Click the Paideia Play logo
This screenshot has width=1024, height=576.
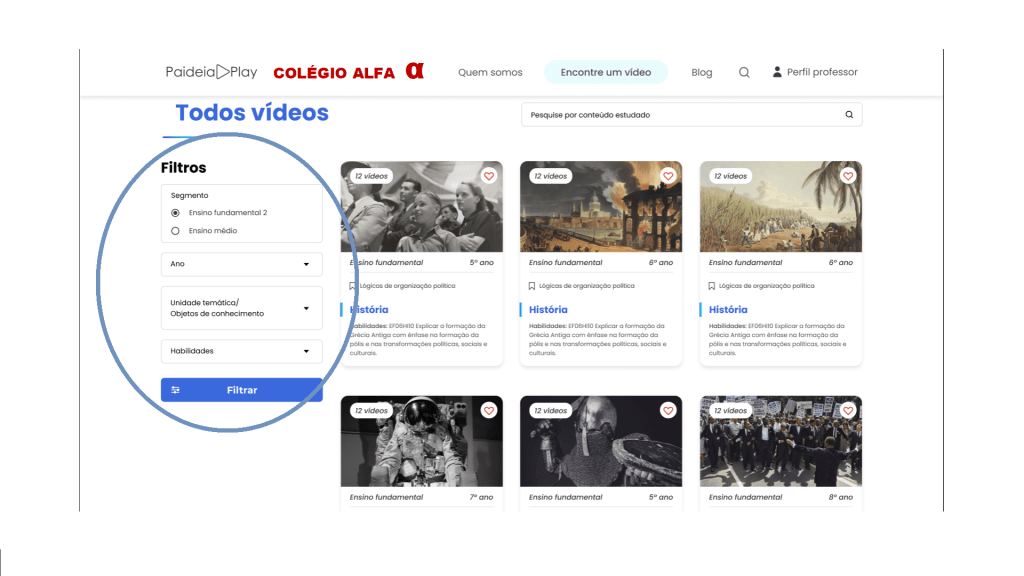[x=211, y=72]
